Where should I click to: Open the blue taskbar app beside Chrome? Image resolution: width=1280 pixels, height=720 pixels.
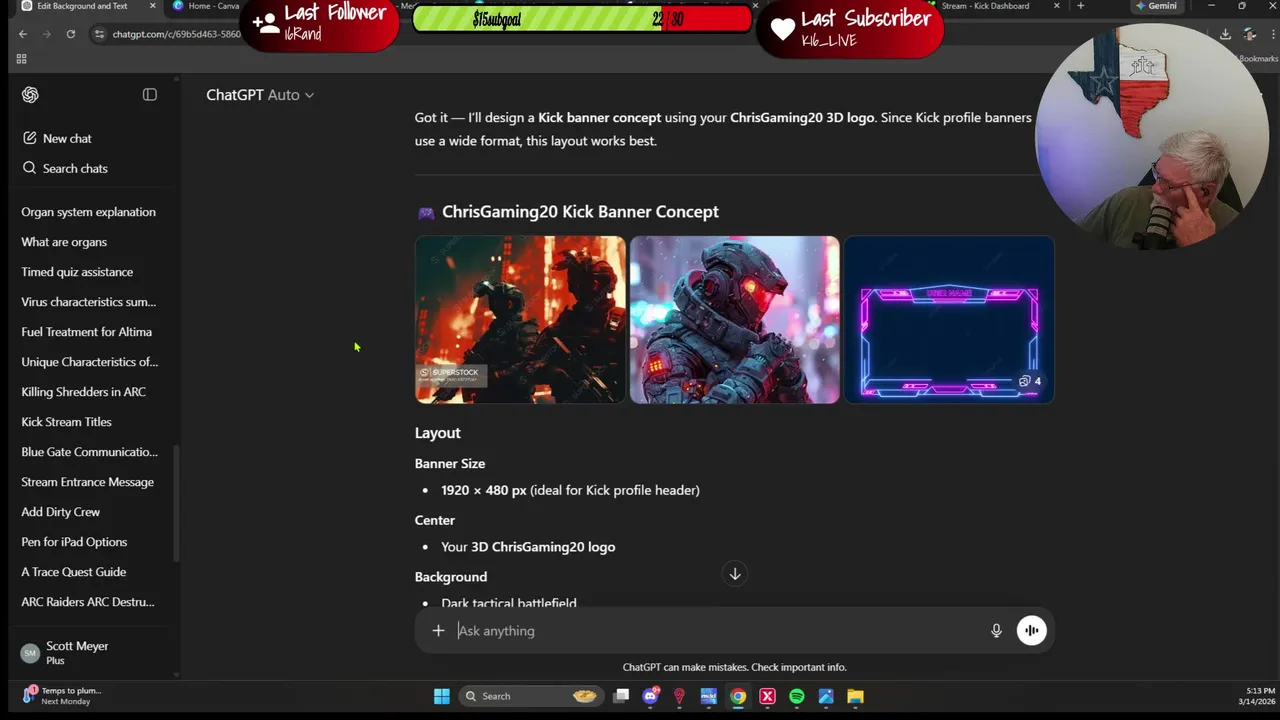(x=709, y=696)
